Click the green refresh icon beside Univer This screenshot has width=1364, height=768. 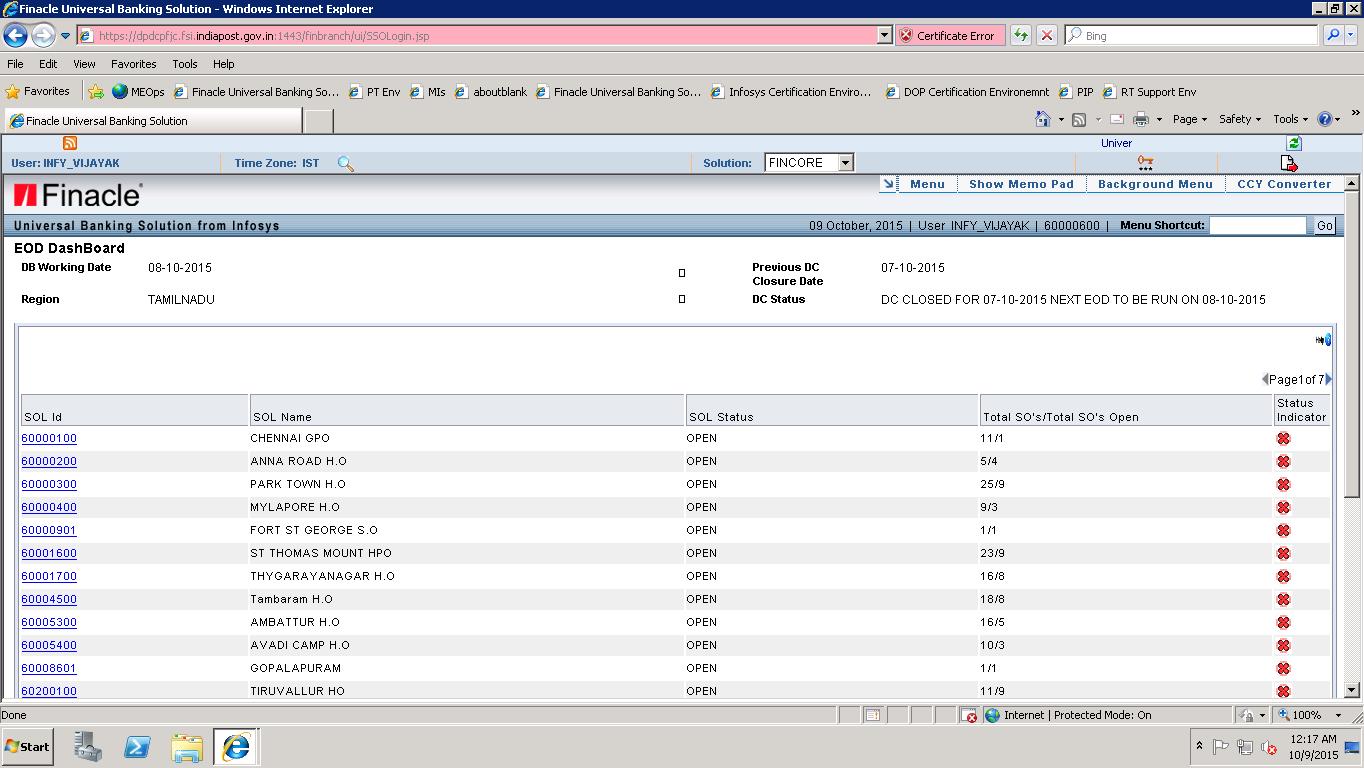point(1294,143)
